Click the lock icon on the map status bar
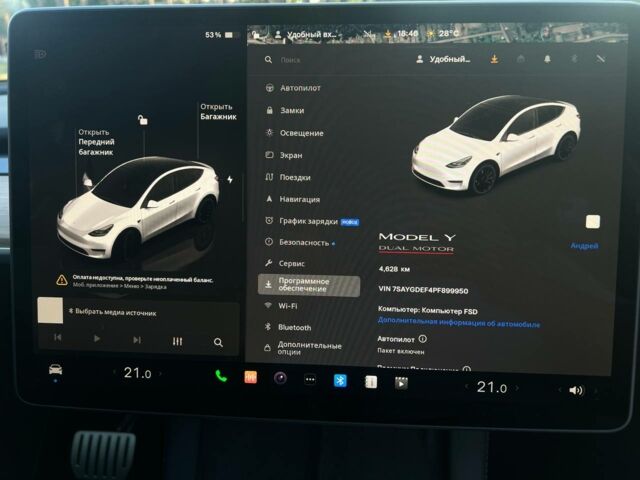The width and height of the screenshot is (640, 480). (x=256, y=35)
